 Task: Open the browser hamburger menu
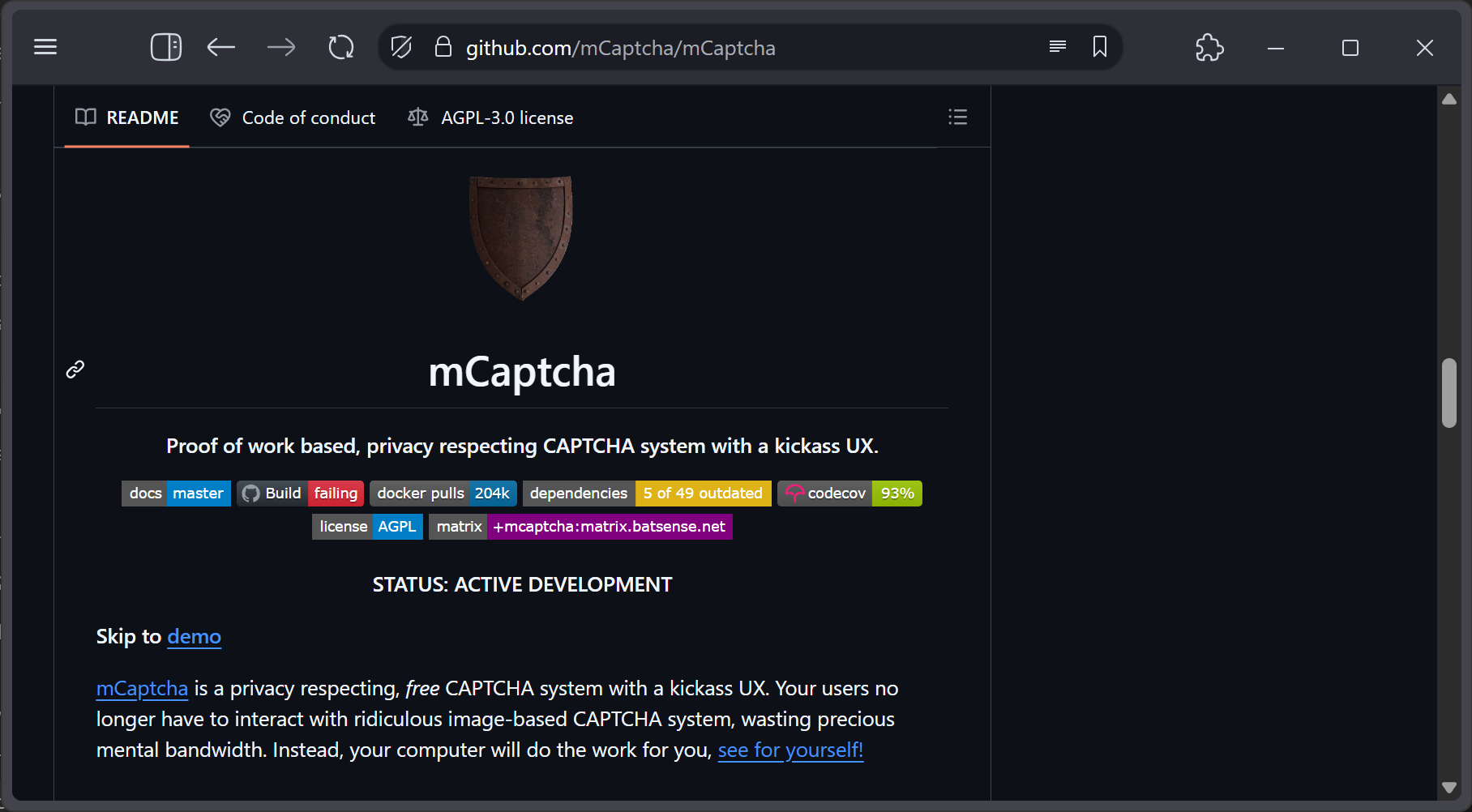coord(45,47)
